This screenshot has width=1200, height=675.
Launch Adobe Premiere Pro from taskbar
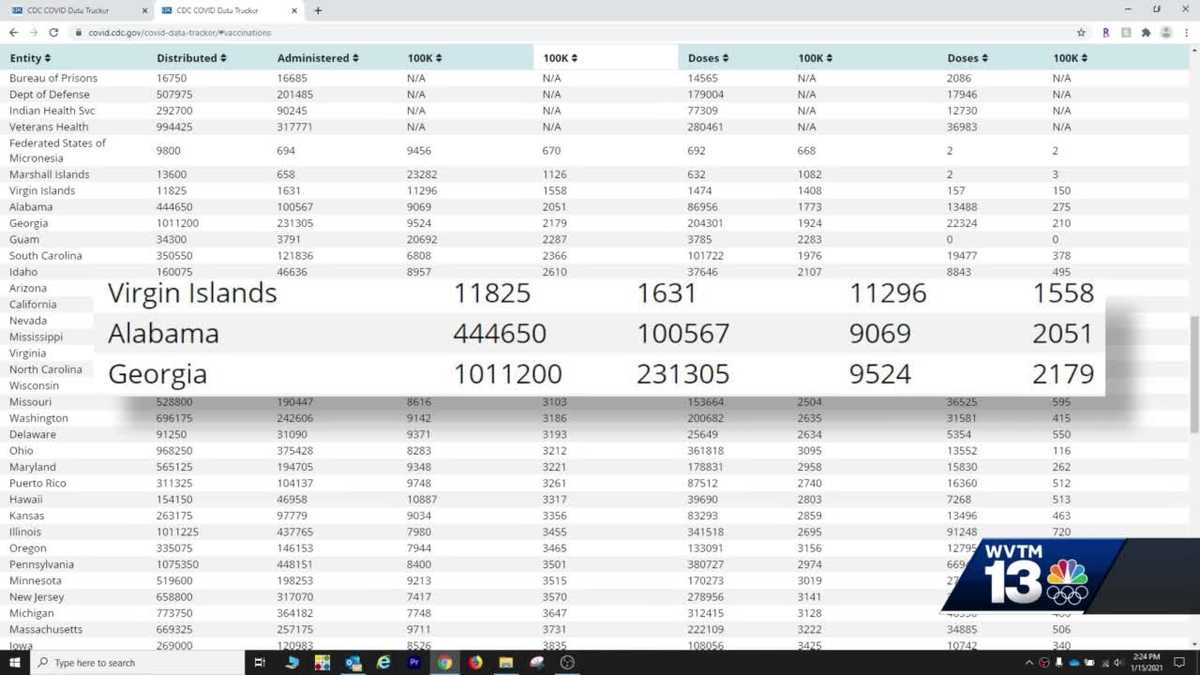pos(414,662)
